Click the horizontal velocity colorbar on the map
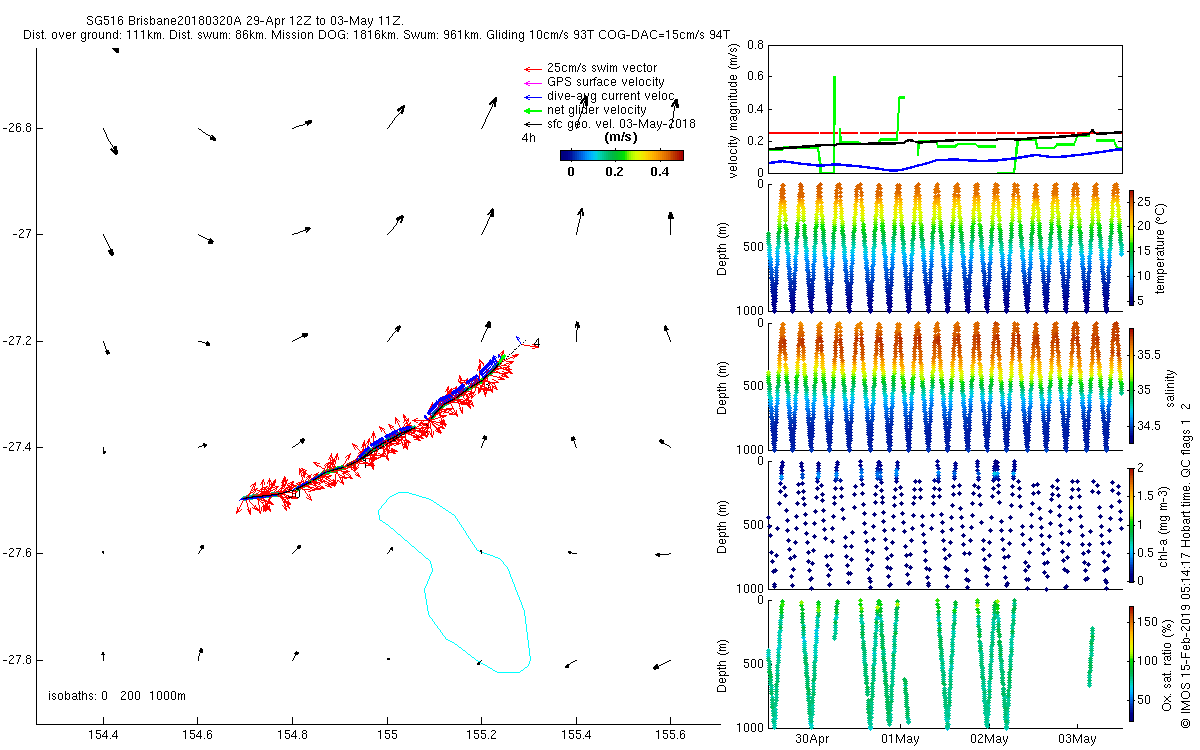 (x=622, y=155)
